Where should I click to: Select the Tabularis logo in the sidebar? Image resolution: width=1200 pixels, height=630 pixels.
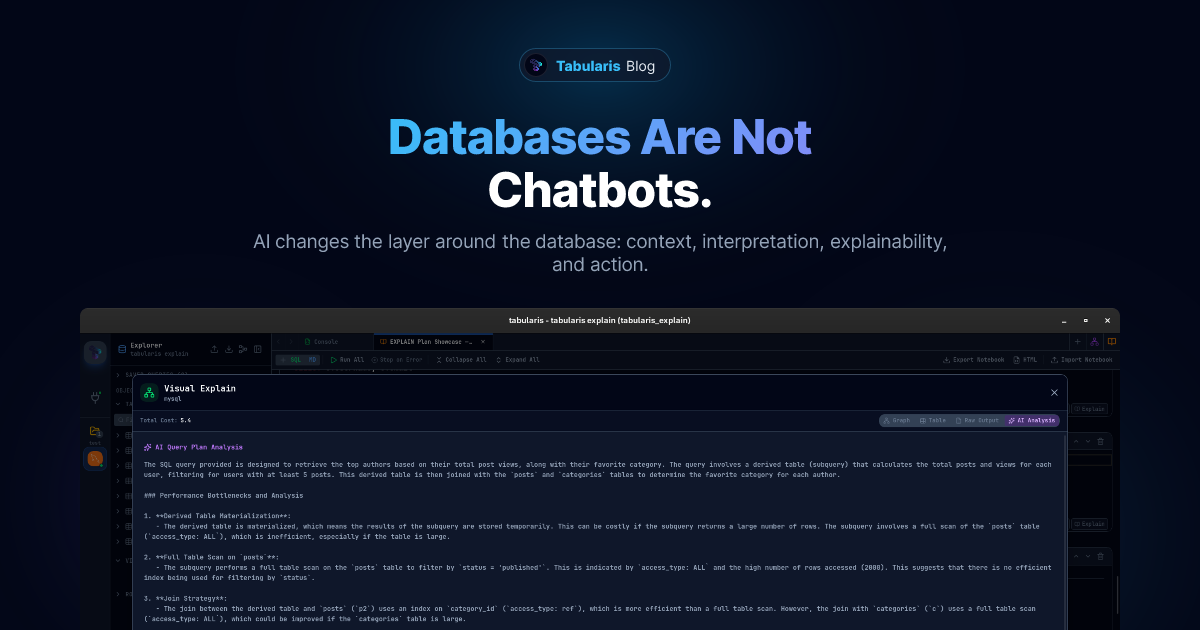pos(96,353)
